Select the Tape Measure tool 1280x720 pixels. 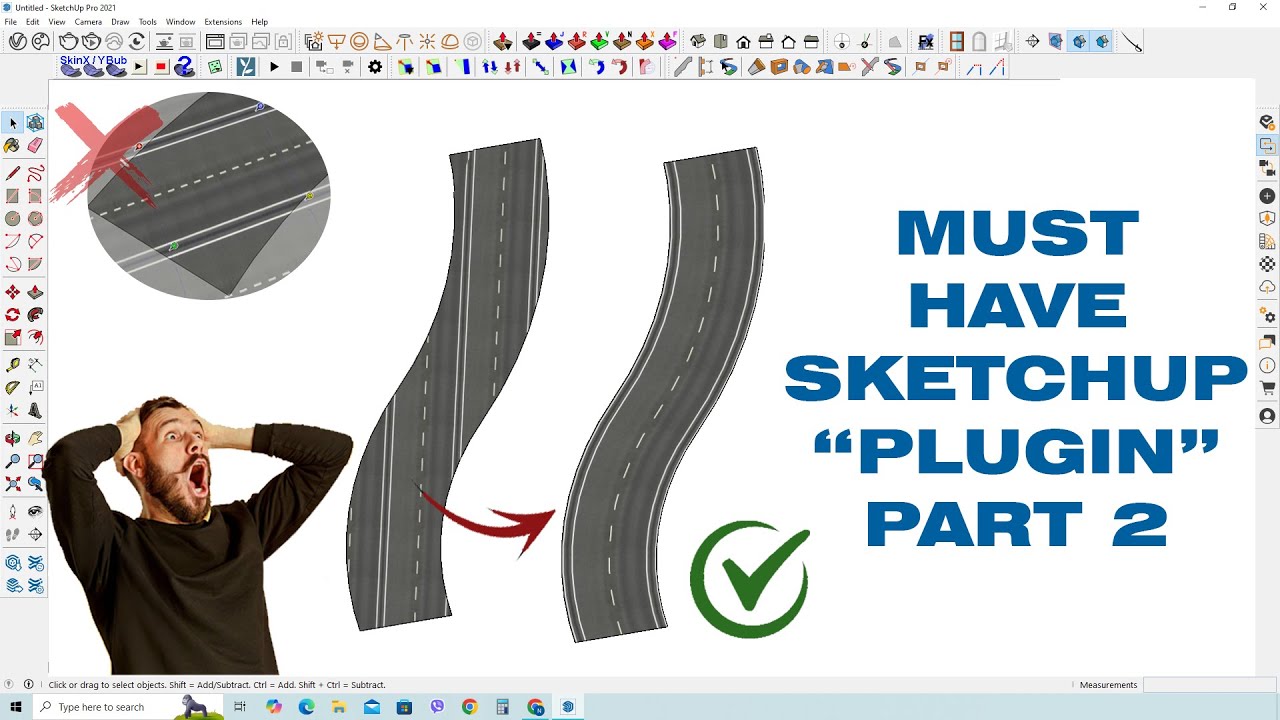tap(13, 365)
